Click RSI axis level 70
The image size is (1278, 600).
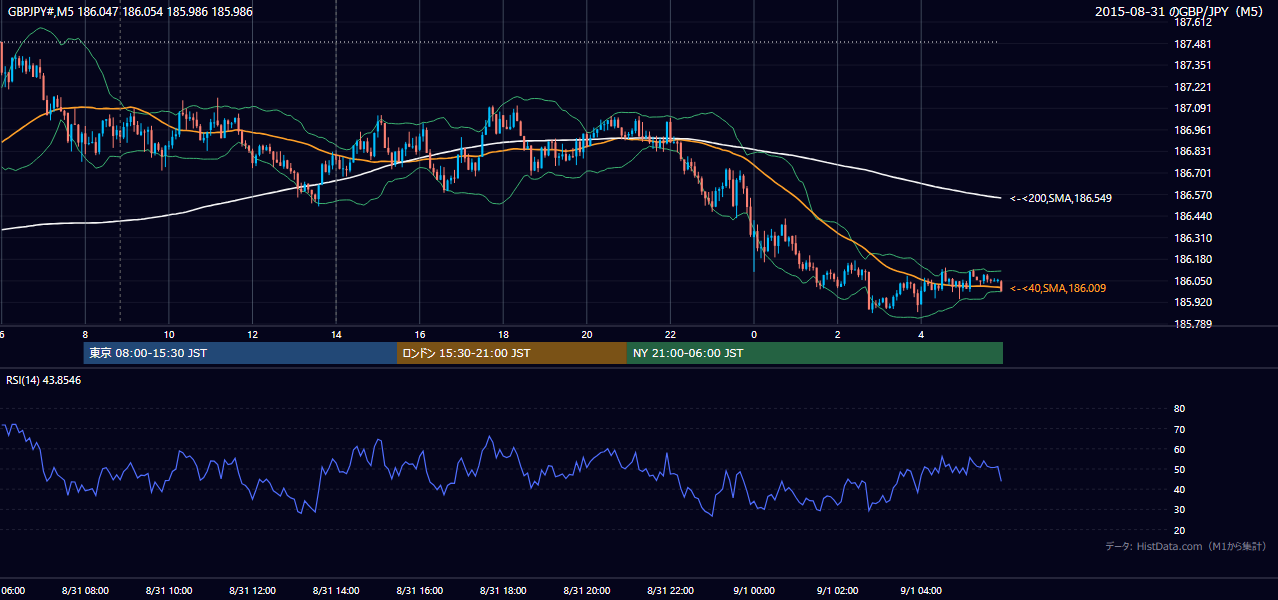coord(1179,429)
